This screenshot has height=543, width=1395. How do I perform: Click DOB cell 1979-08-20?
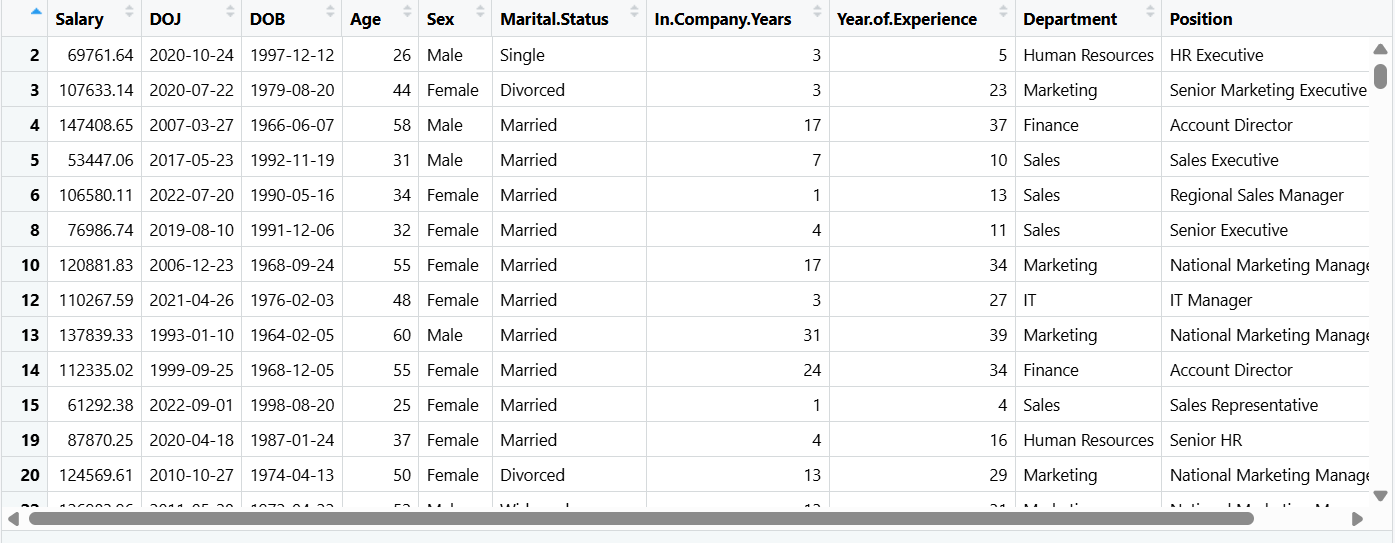(292, 90)
